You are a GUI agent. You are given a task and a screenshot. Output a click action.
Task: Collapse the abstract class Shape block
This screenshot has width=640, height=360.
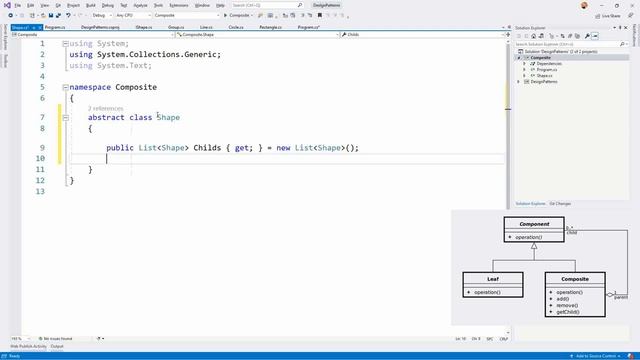(x=65, y=118)
